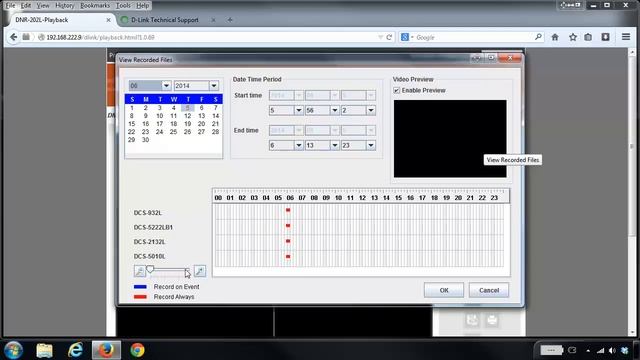Image resolution: width=640 pixels, height=360 pixels.
Task: Select day 17 in calendar
Action: pyautogui.click(x=160, y=124)
